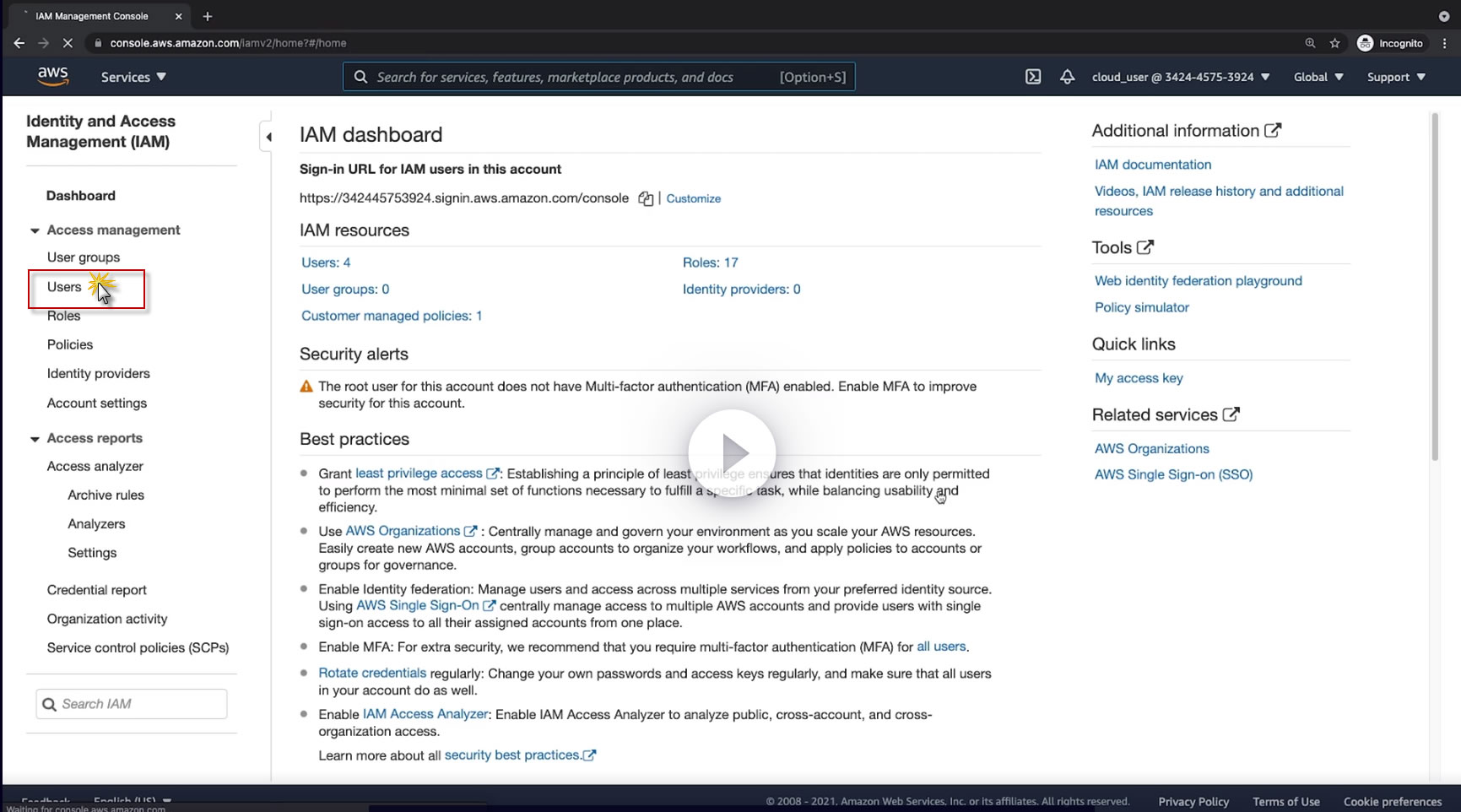Open the Policy simulator link
Screen dimensions: 1461x812
[x=1142, y=307]
